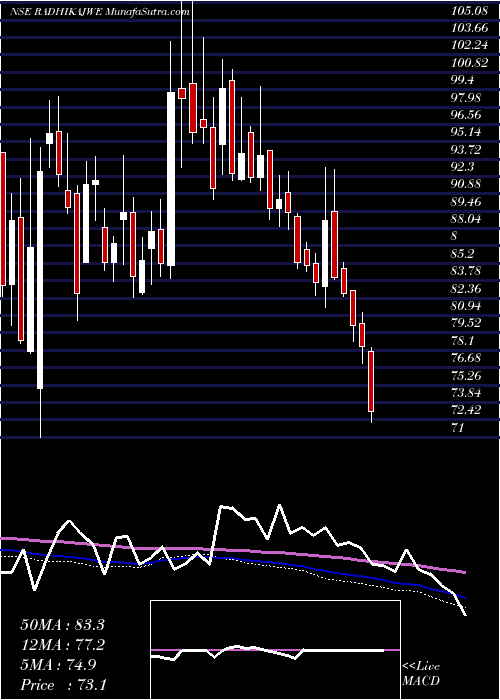Image resolution: width=500 pixels, height=700 pixels.
Task: Select the 76.68 price axis label
Action: 467,359
